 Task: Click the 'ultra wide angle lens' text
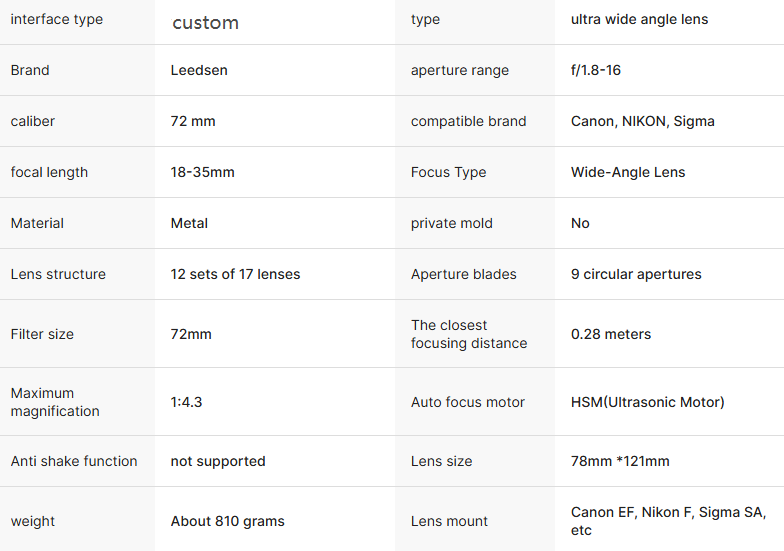(x=639, y=19)
